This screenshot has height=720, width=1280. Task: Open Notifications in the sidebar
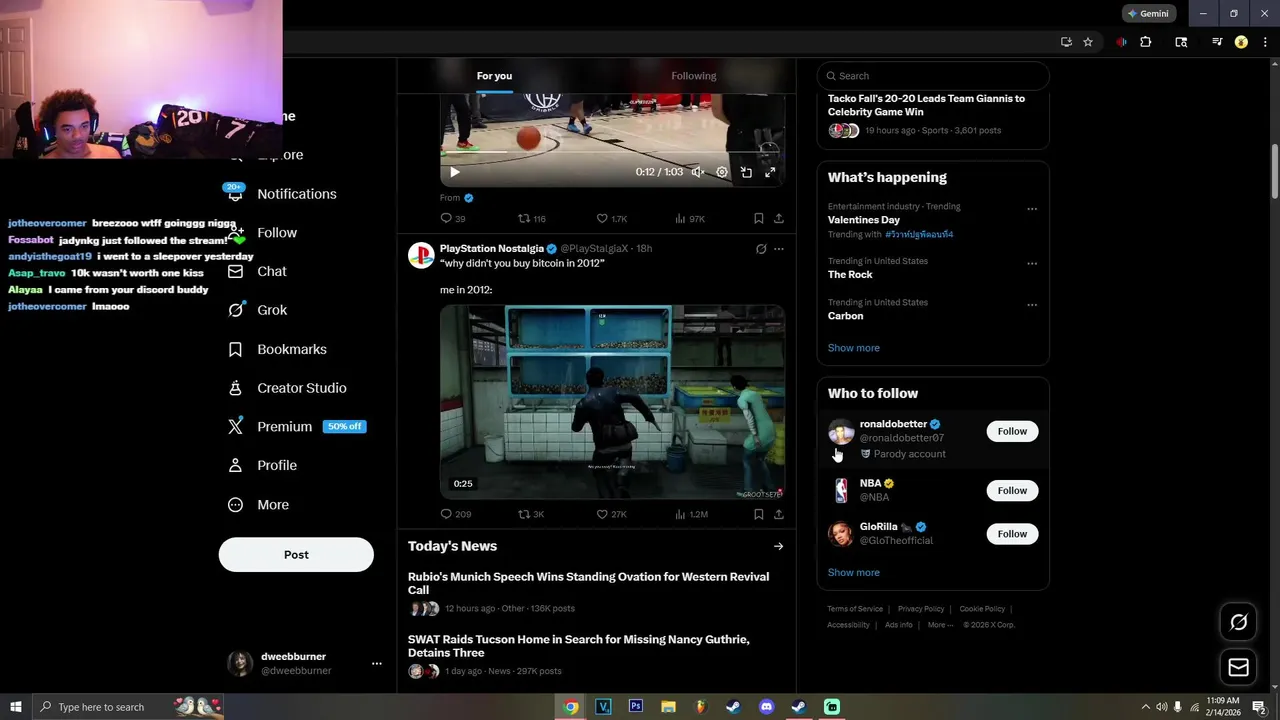[x=283, y=194]
